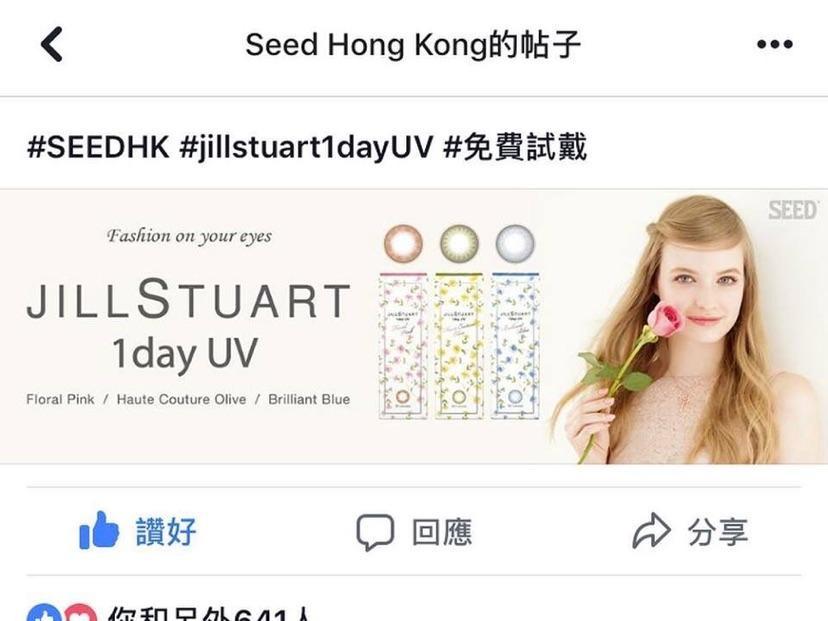Tap the Seed Hong Kong post title
Image resolution: width=828 pixels, height=621 pixels.
(413, 44)
